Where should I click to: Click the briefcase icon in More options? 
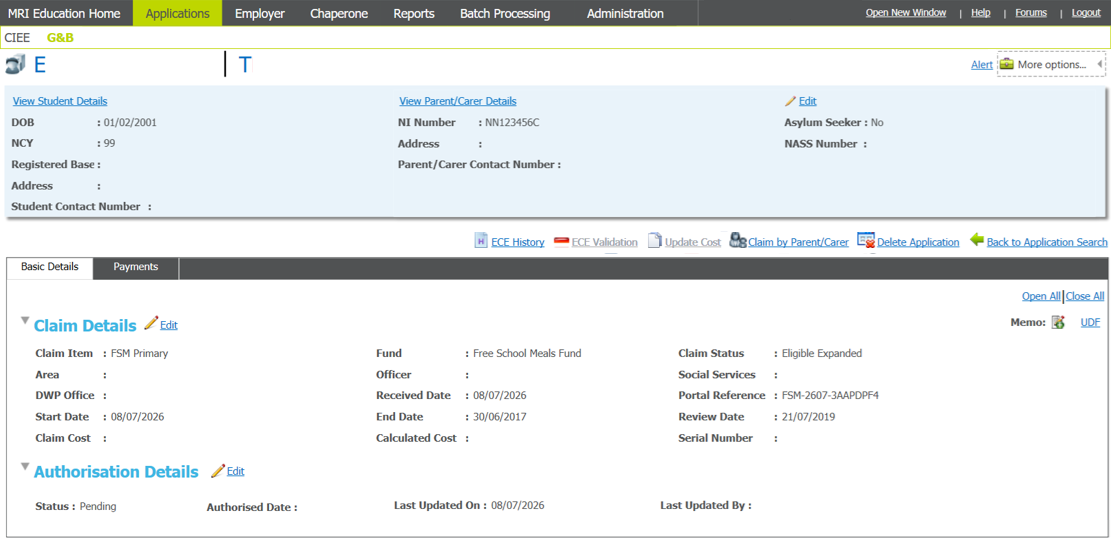pos(1007,64)
